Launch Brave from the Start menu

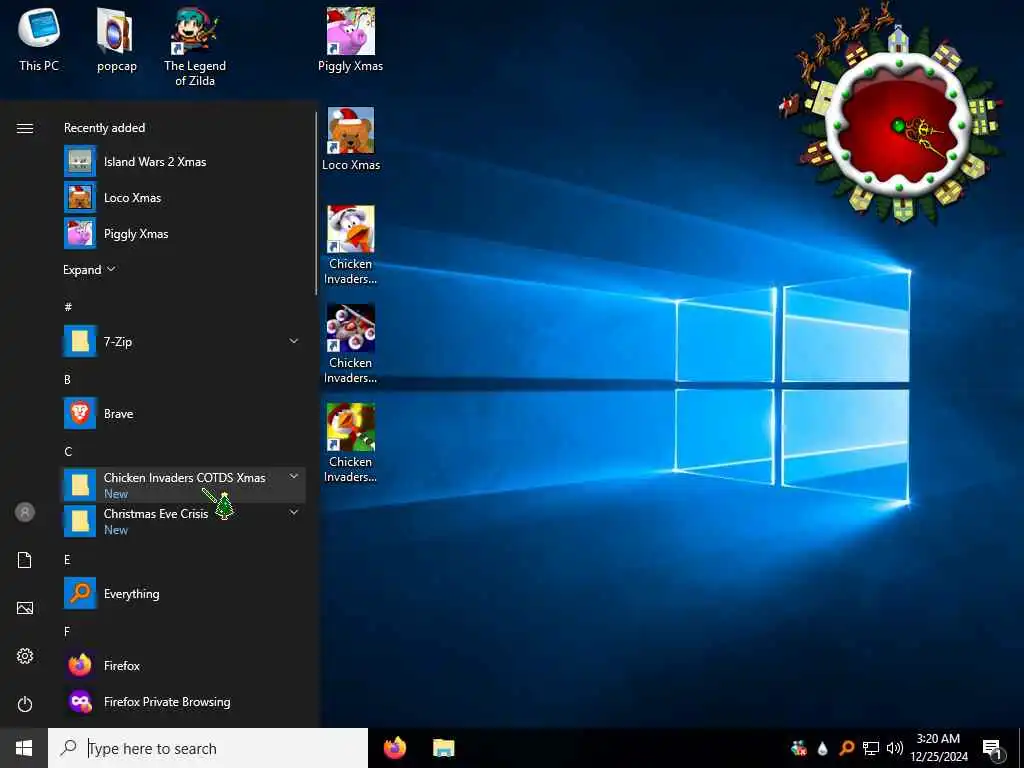[184, 413]
